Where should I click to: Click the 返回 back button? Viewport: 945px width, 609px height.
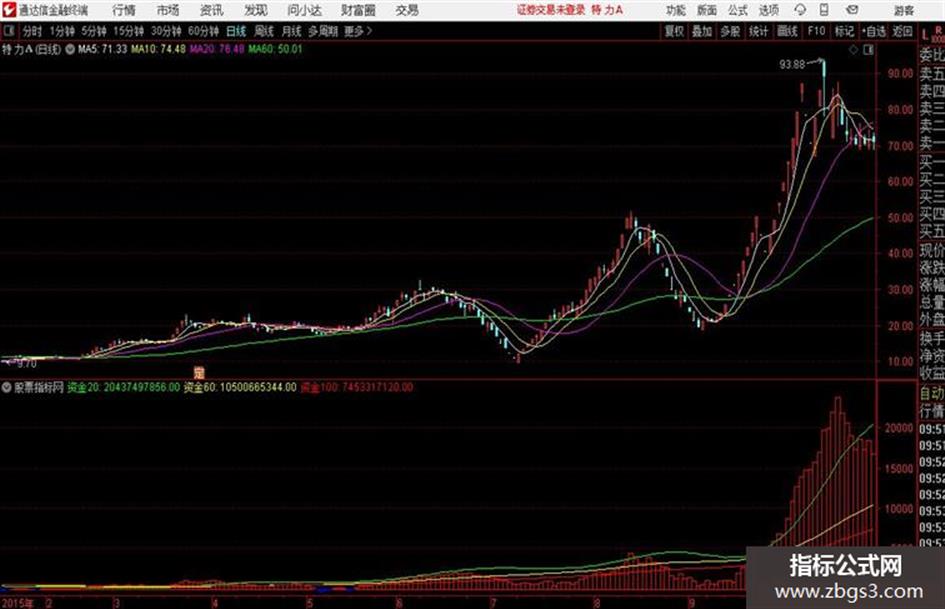[x=902, y=31]
